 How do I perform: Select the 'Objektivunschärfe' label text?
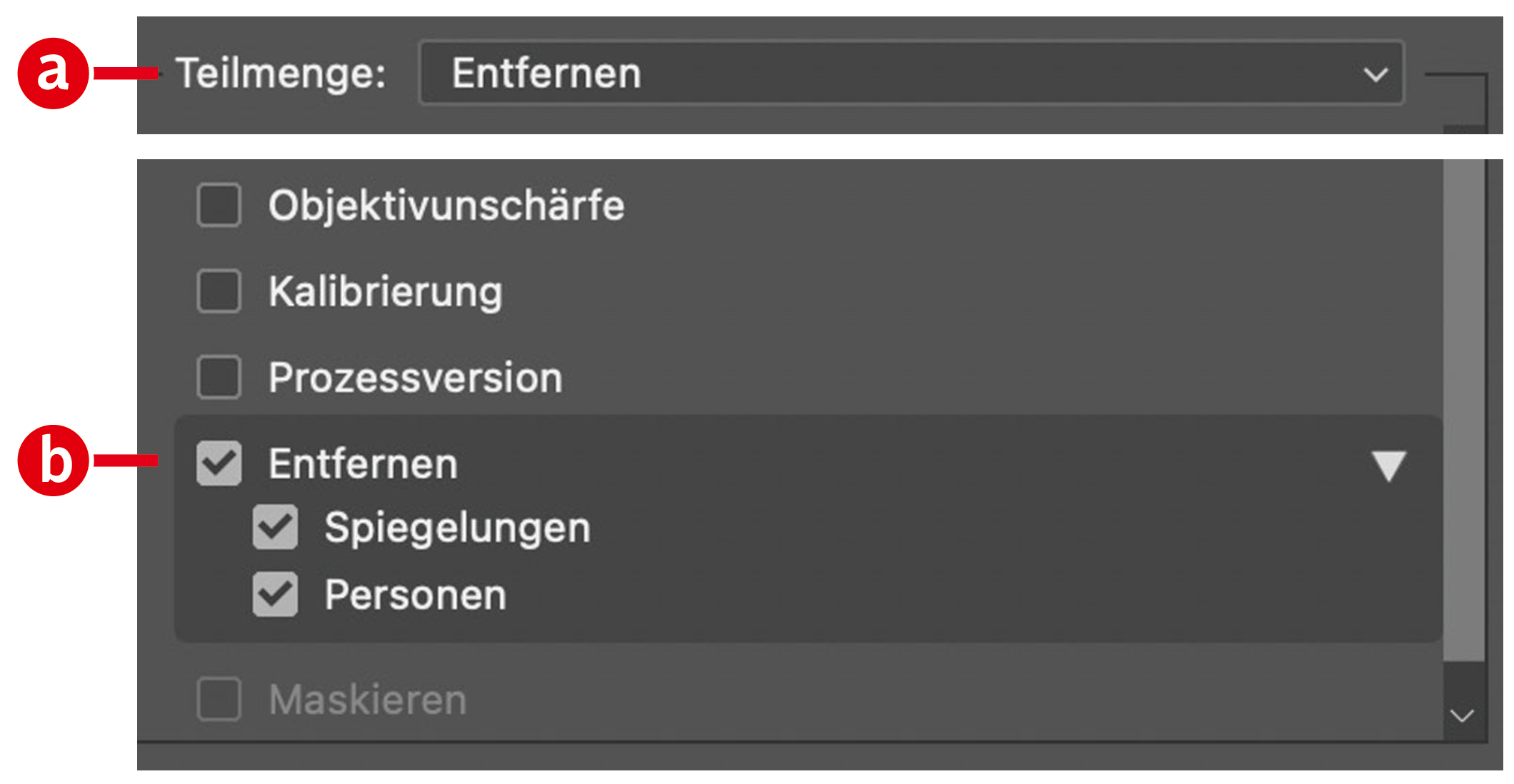point(446,206)
